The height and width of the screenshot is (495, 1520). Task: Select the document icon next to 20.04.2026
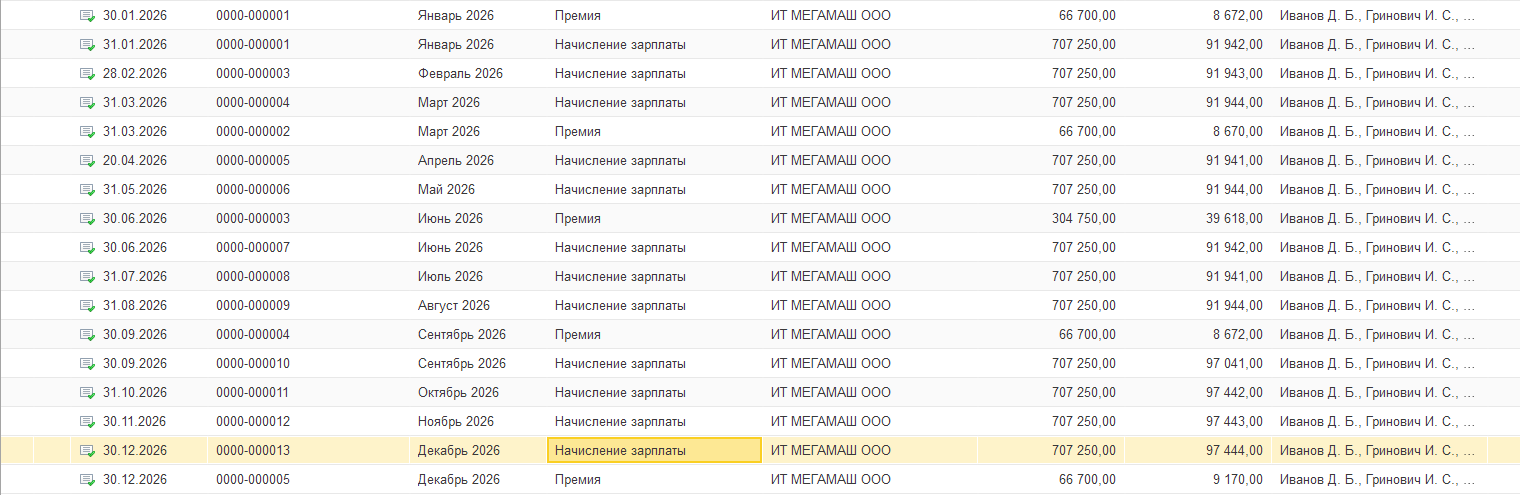coord(87,161)
